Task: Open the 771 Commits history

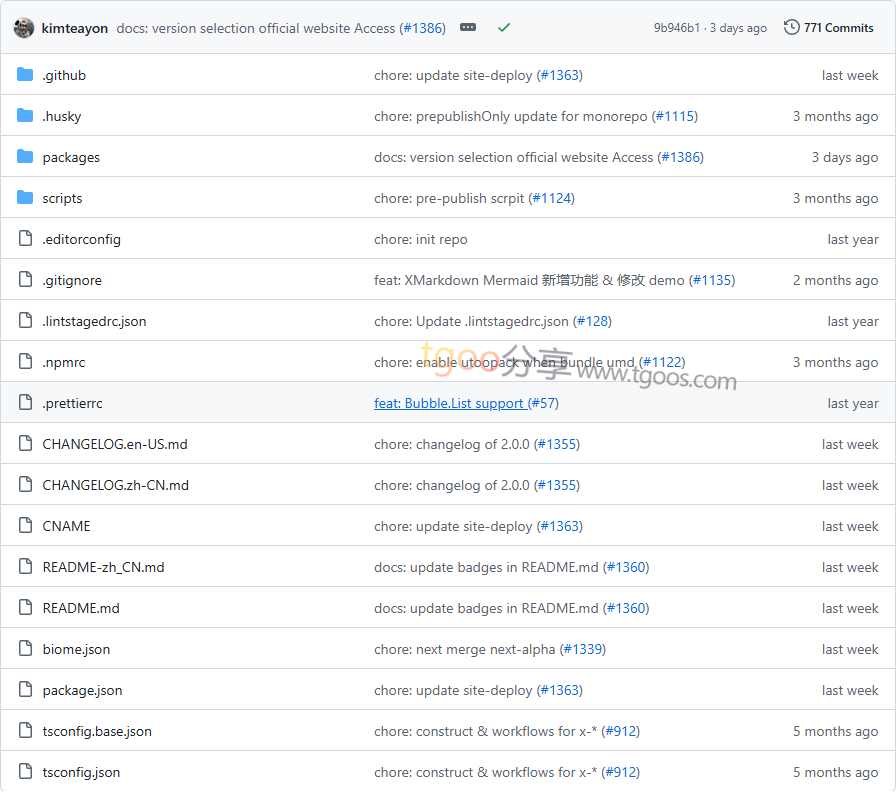Action: (829, 28)
